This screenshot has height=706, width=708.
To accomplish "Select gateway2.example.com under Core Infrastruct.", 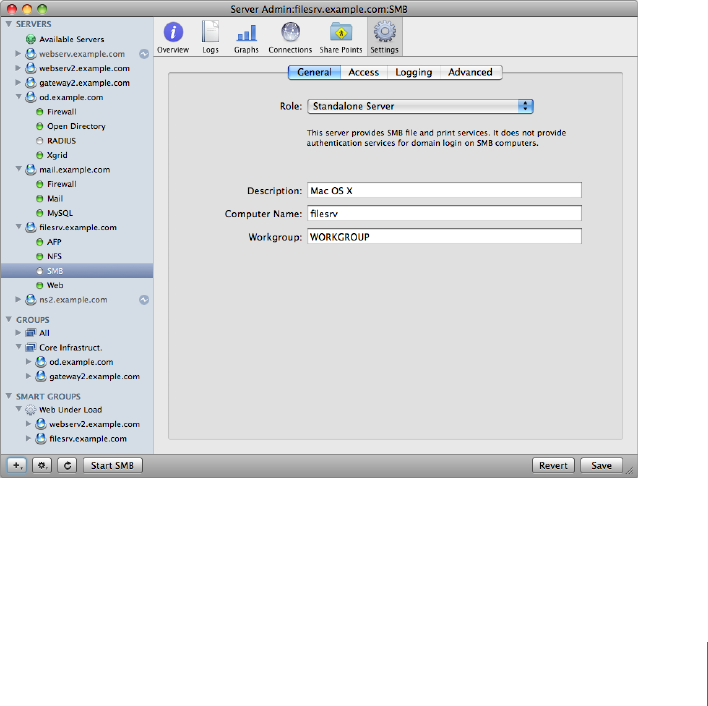I will [94, 376].
